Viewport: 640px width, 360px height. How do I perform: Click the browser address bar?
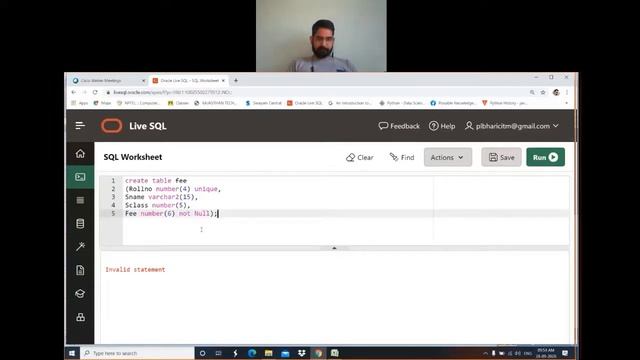click(x=314, y=92)
